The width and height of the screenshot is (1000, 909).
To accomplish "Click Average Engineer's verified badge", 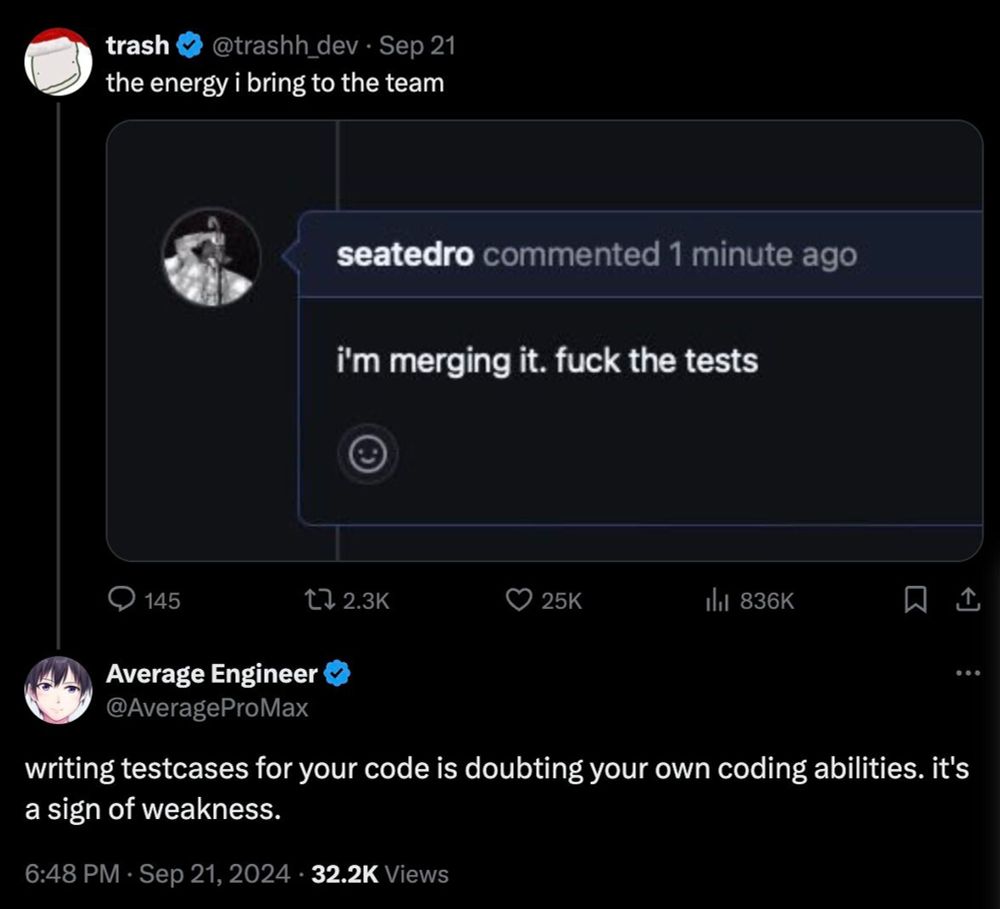I will (337, 674).
